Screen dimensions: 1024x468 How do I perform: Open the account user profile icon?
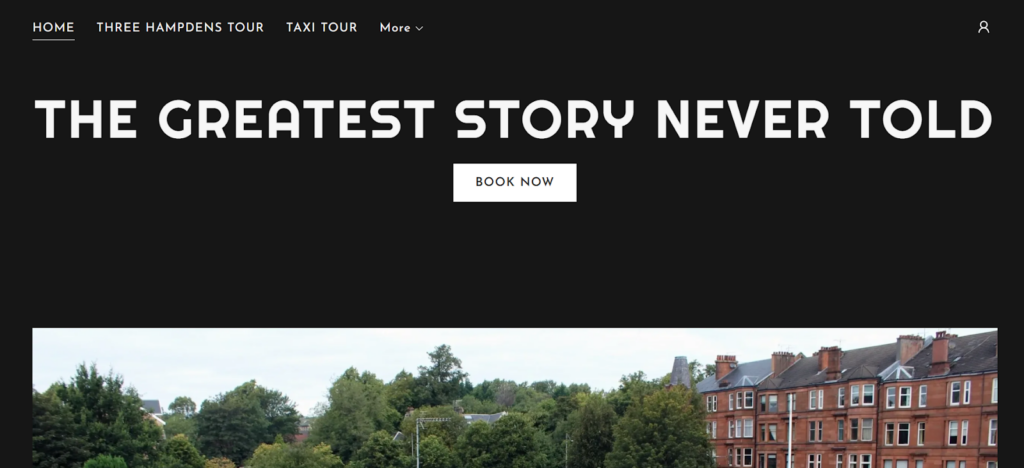point(983,27)
